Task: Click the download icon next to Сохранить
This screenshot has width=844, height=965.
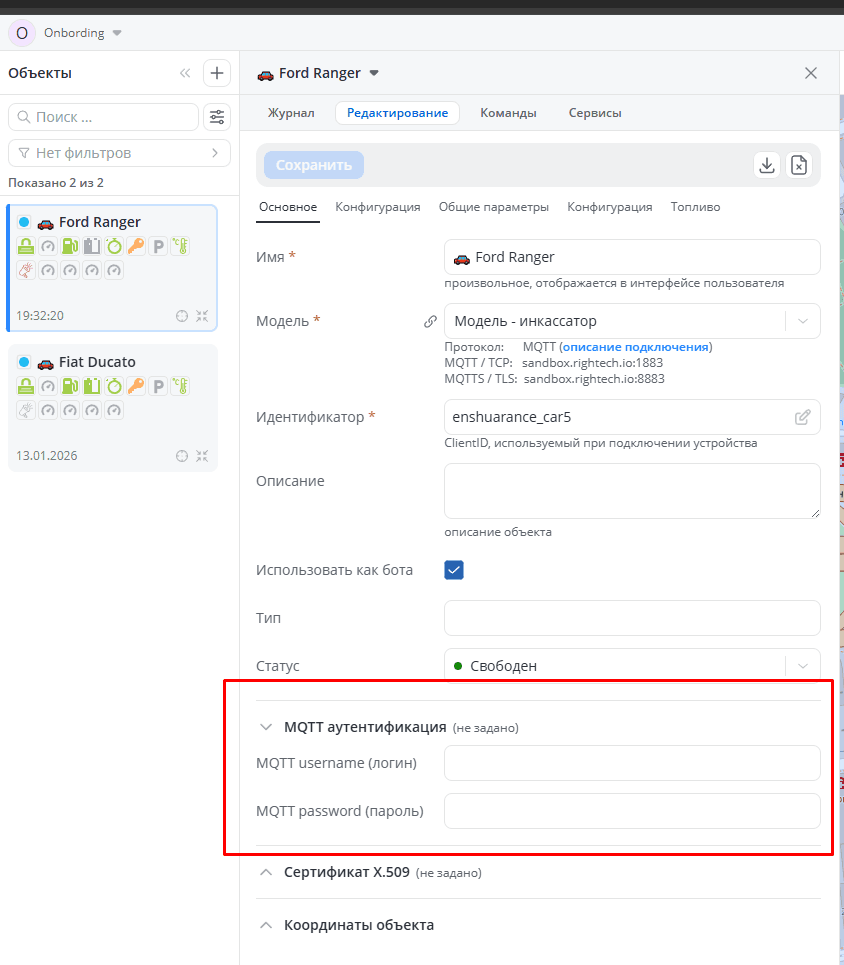Action: pos(767,166)
